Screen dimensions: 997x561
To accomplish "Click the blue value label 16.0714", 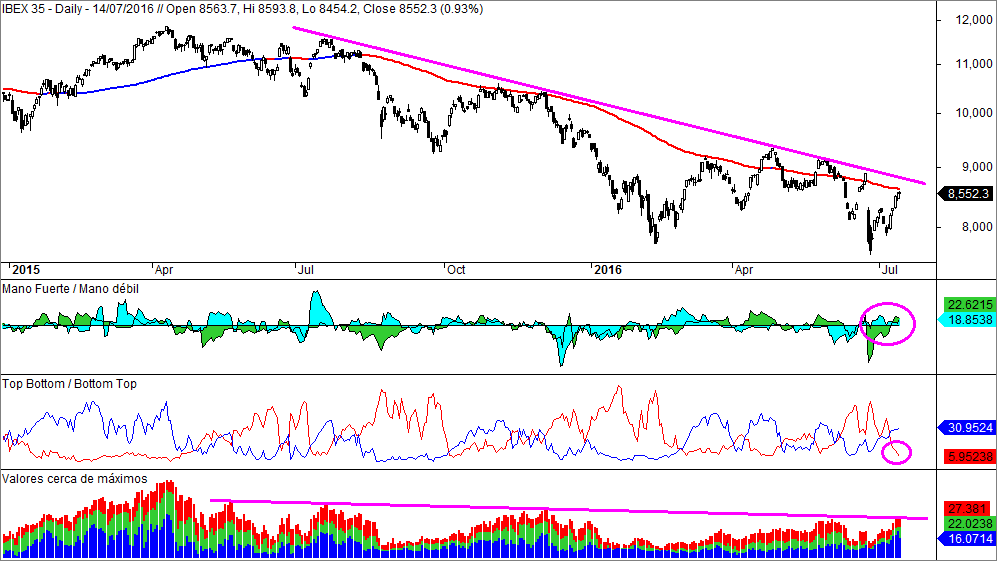I will pyautogui.click(x=966, y=538).
